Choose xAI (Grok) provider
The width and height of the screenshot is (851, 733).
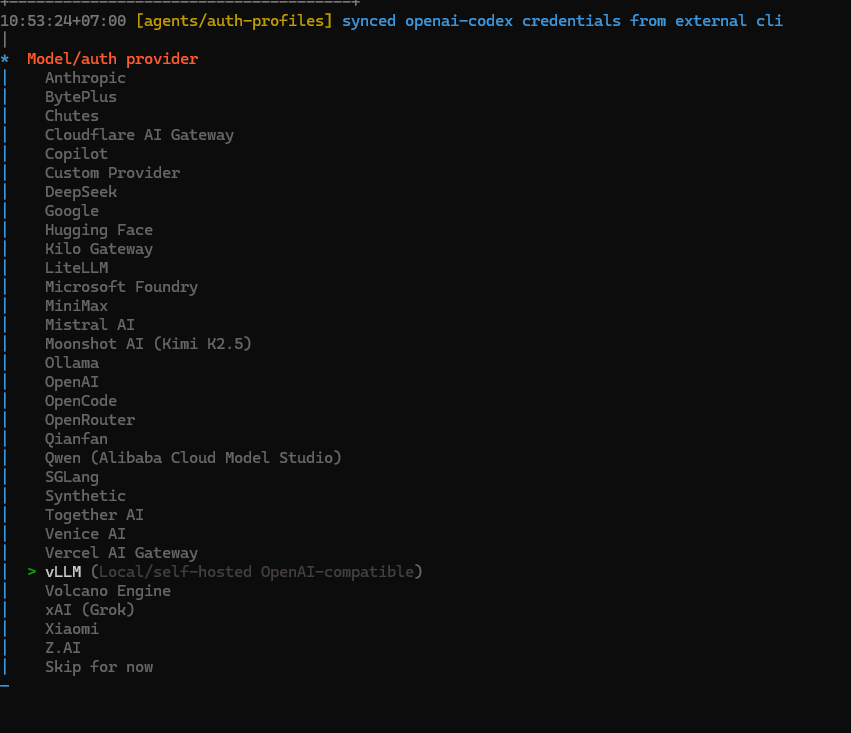pyautogui.click(x=90, y=610)
